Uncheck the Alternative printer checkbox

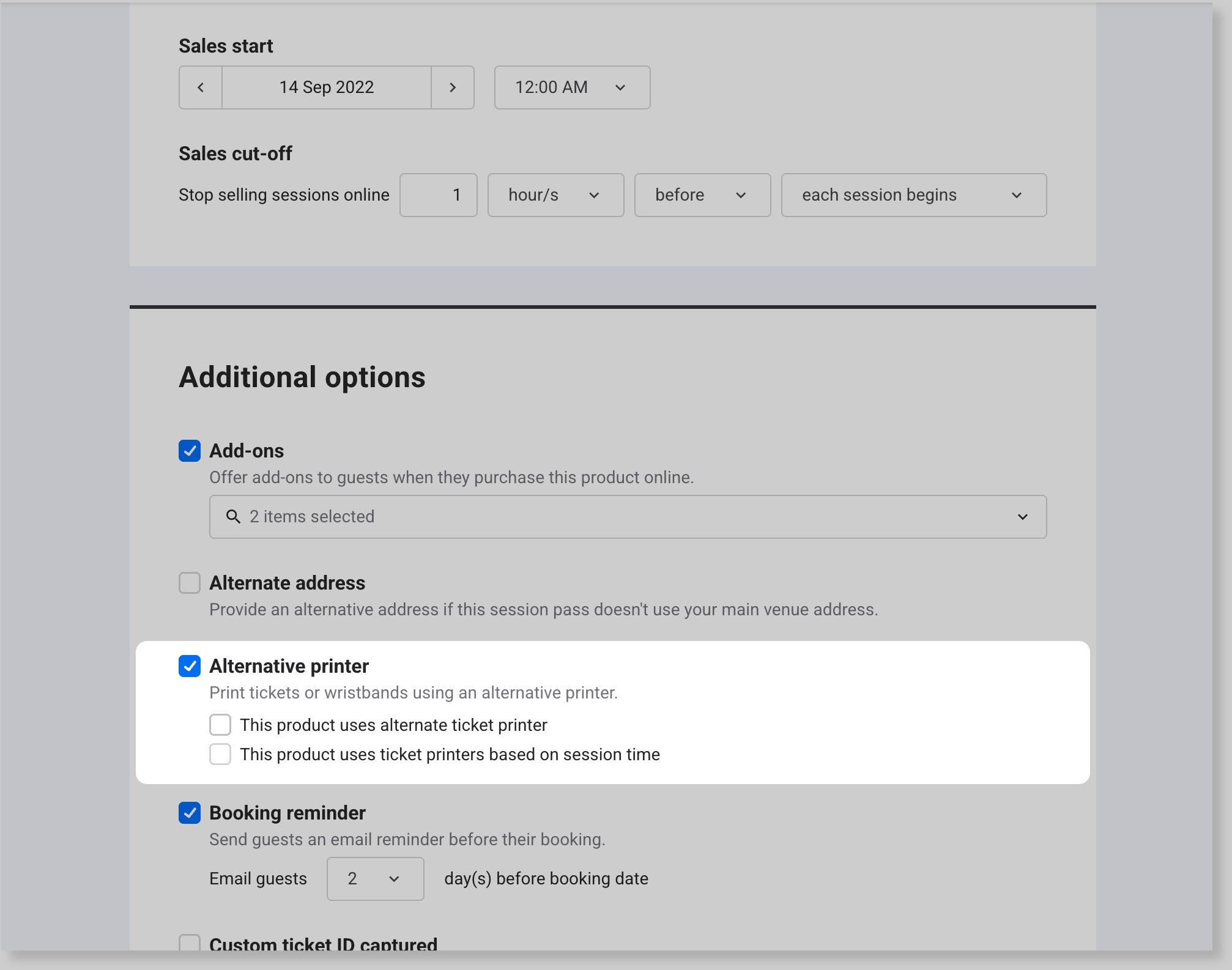[190, 666]
